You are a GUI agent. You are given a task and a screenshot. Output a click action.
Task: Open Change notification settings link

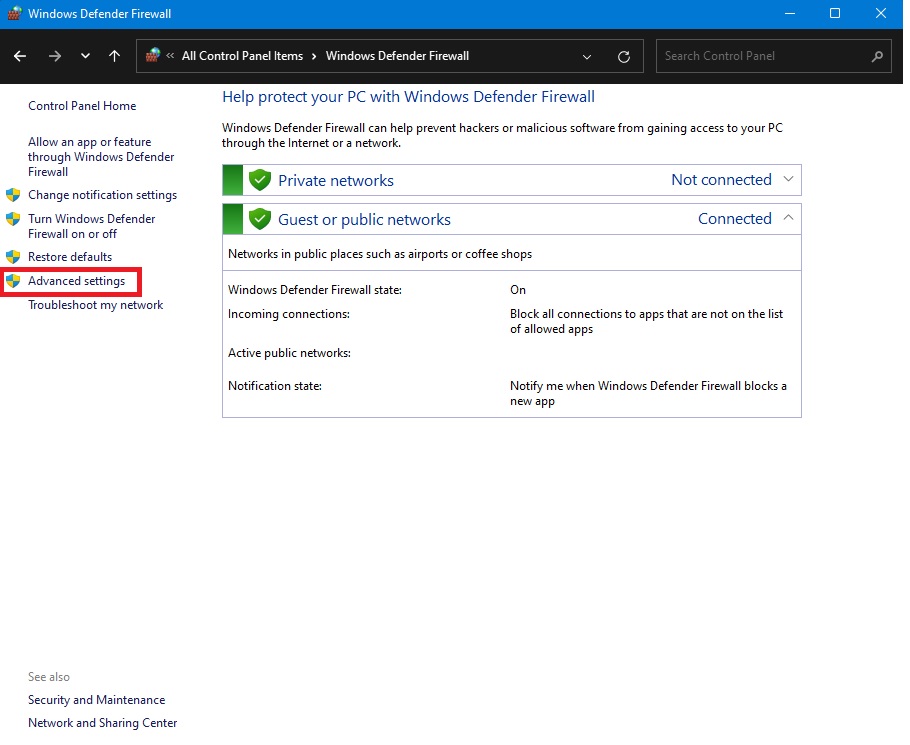[x=102, y=195]
